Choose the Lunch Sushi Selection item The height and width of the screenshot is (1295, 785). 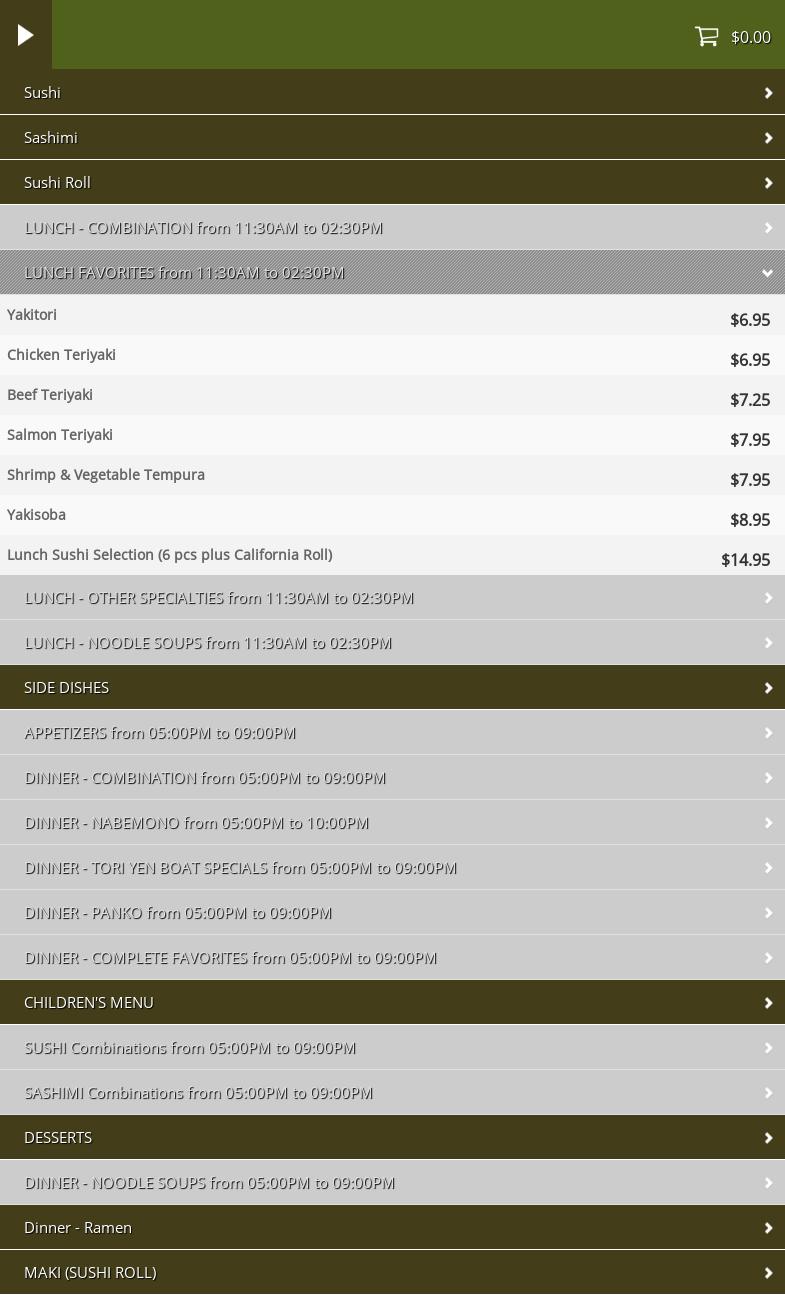[170, 555]
